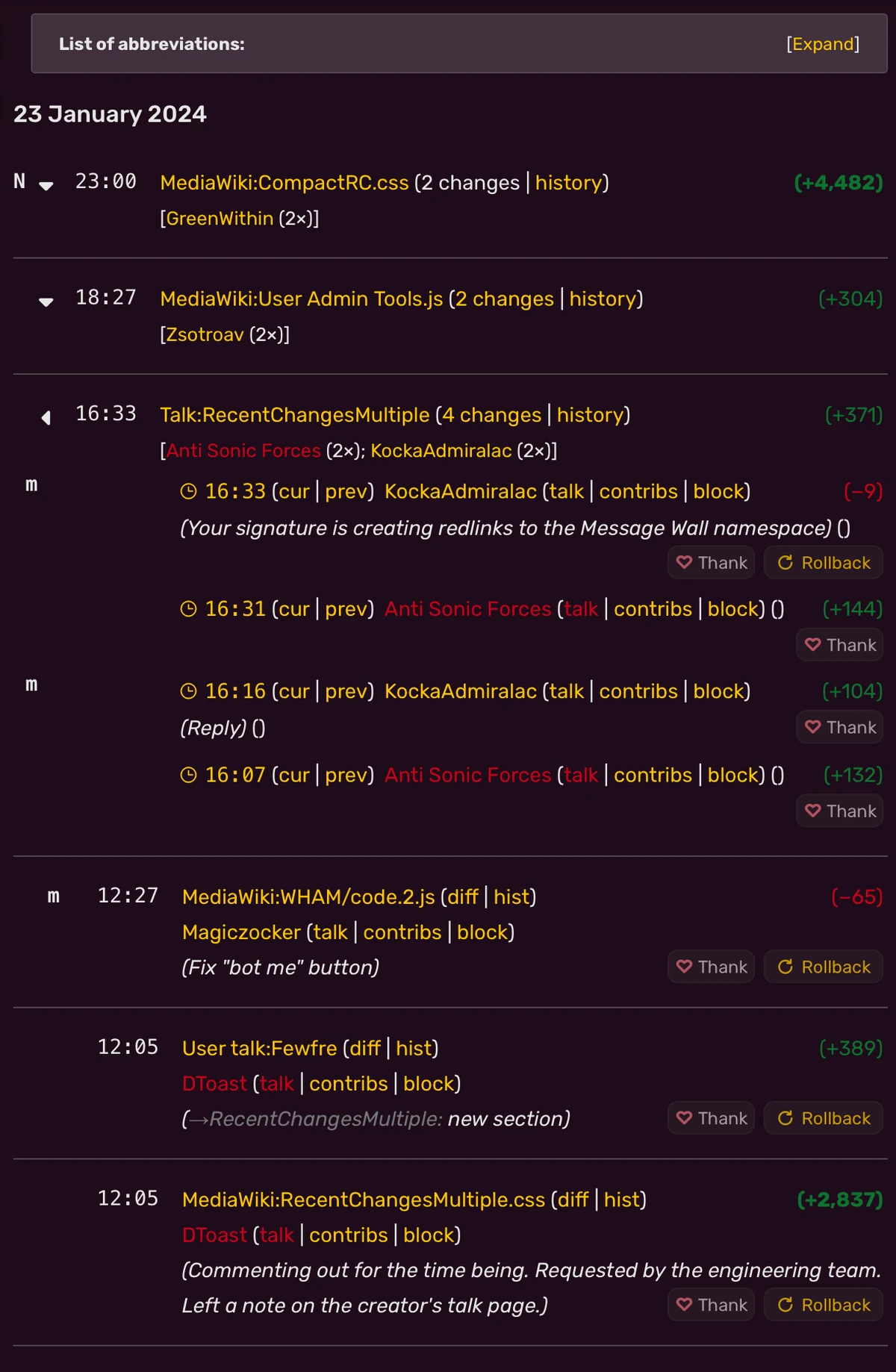View the diff for User talk:Fewfre

(x=364, y=1048)
